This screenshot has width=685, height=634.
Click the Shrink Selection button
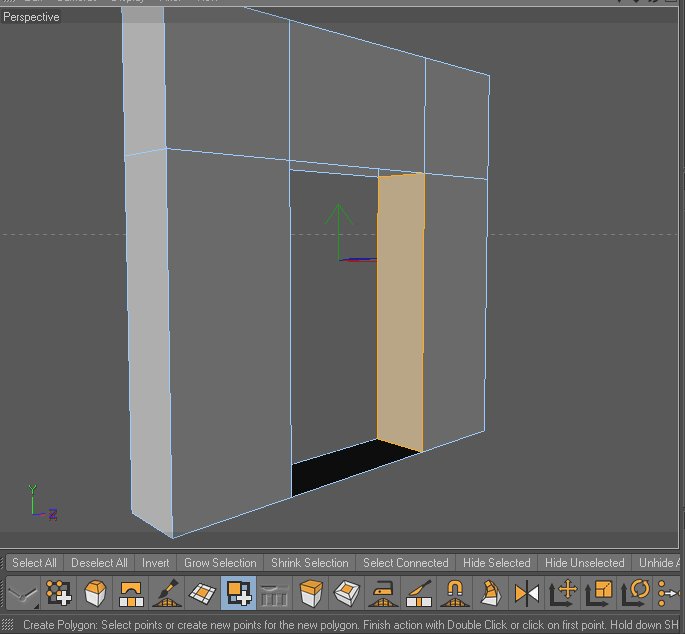310,563
